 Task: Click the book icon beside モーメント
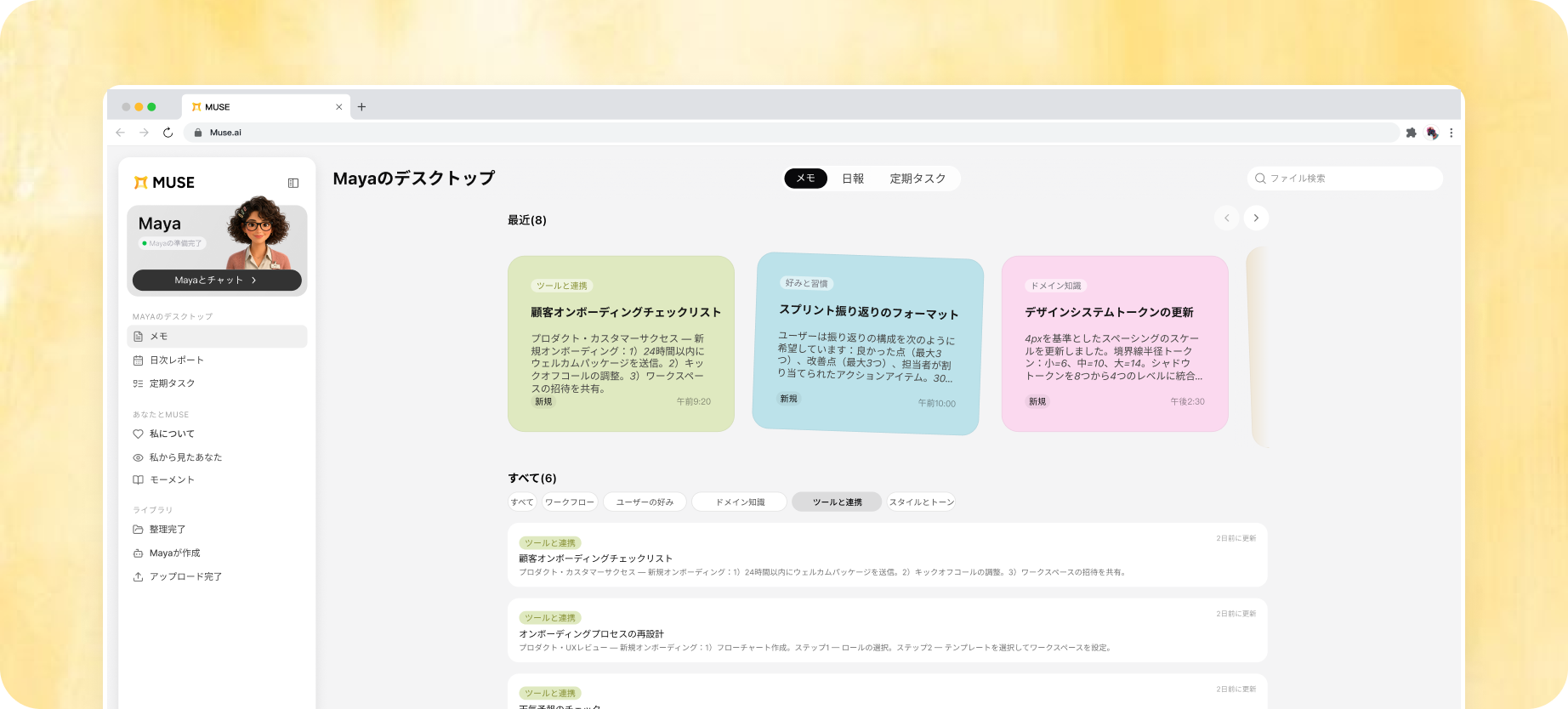139,480
